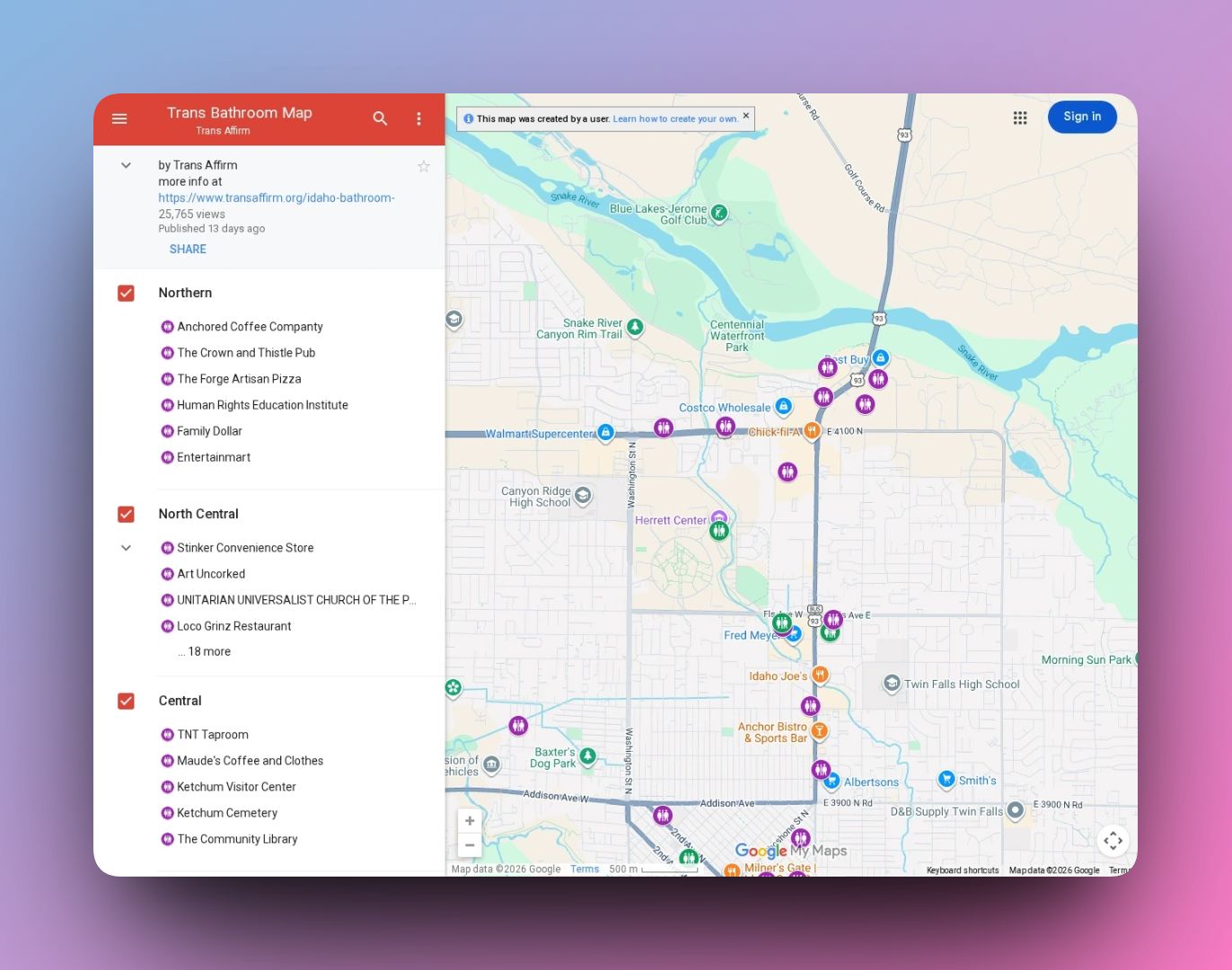Select Maude's Coffee and Clothes entry
This screenshot has width=1232, height=970.
(241, 761)
